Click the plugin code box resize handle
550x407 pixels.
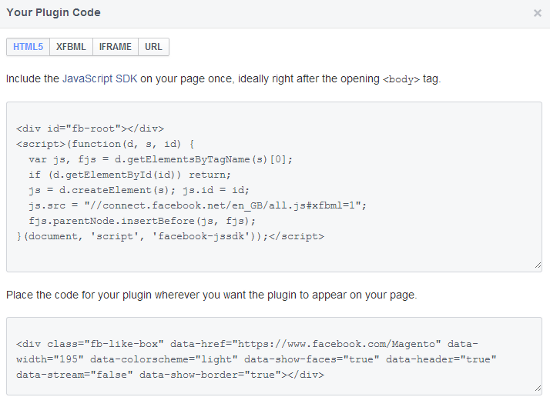538,388
